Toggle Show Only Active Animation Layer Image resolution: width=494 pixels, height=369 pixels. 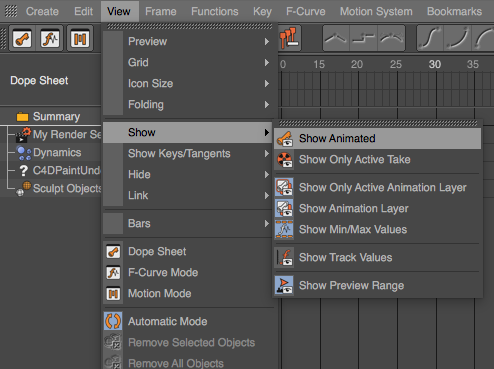tap(377, 187)
